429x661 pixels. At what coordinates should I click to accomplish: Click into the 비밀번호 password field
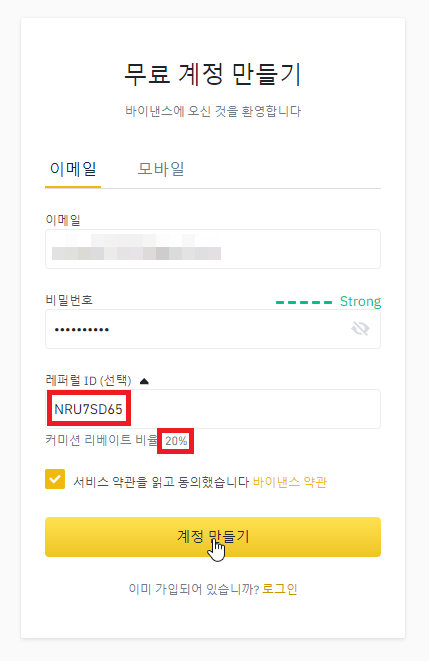[x=213, y=329]
